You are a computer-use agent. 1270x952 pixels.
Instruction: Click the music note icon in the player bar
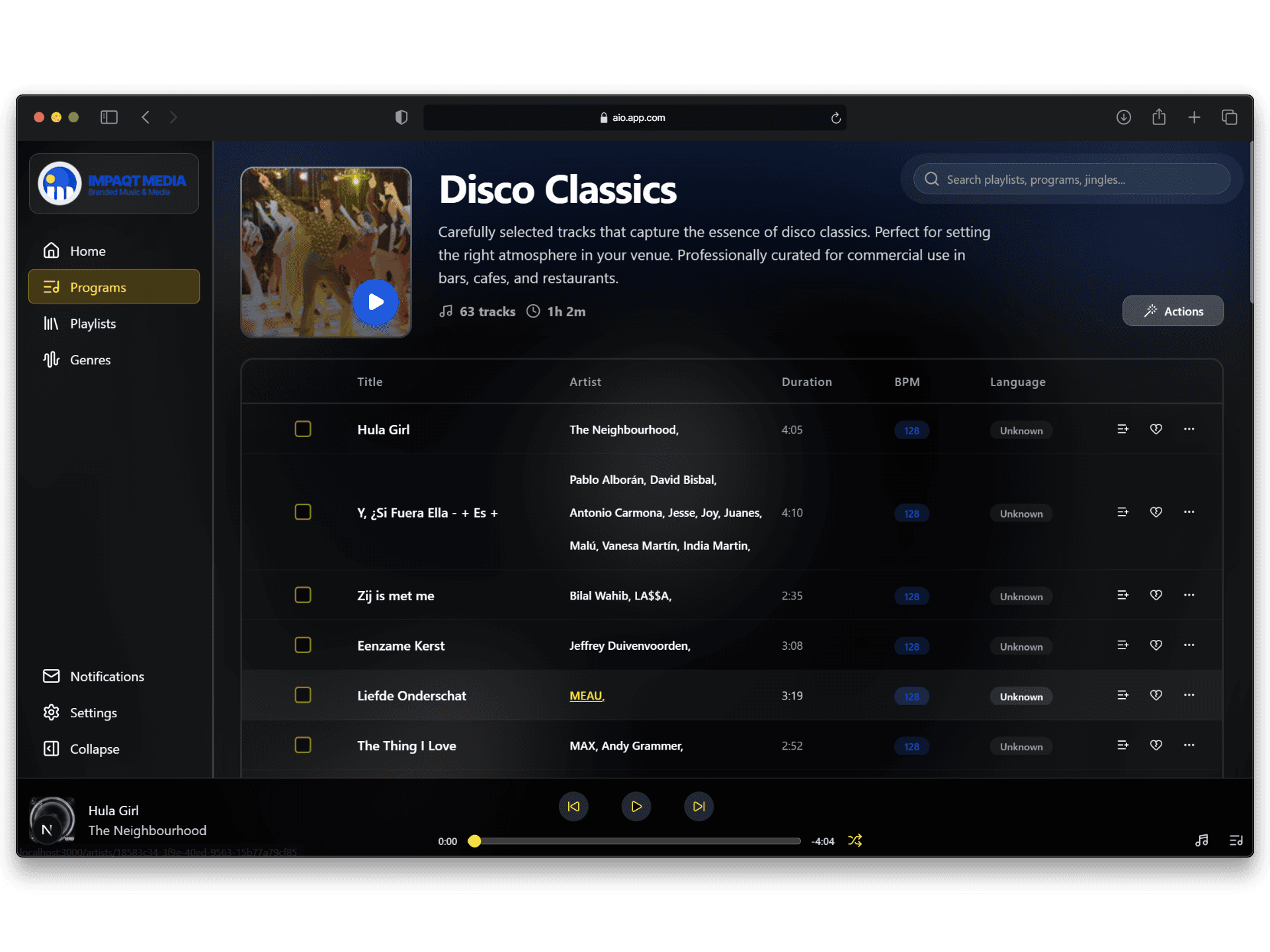click(1202, 840)
